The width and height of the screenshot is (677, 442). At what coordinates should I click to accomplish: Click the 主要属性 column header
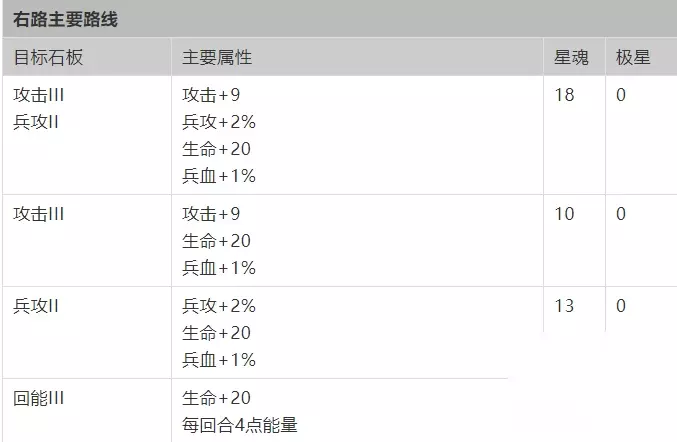(x=216, y=57)
